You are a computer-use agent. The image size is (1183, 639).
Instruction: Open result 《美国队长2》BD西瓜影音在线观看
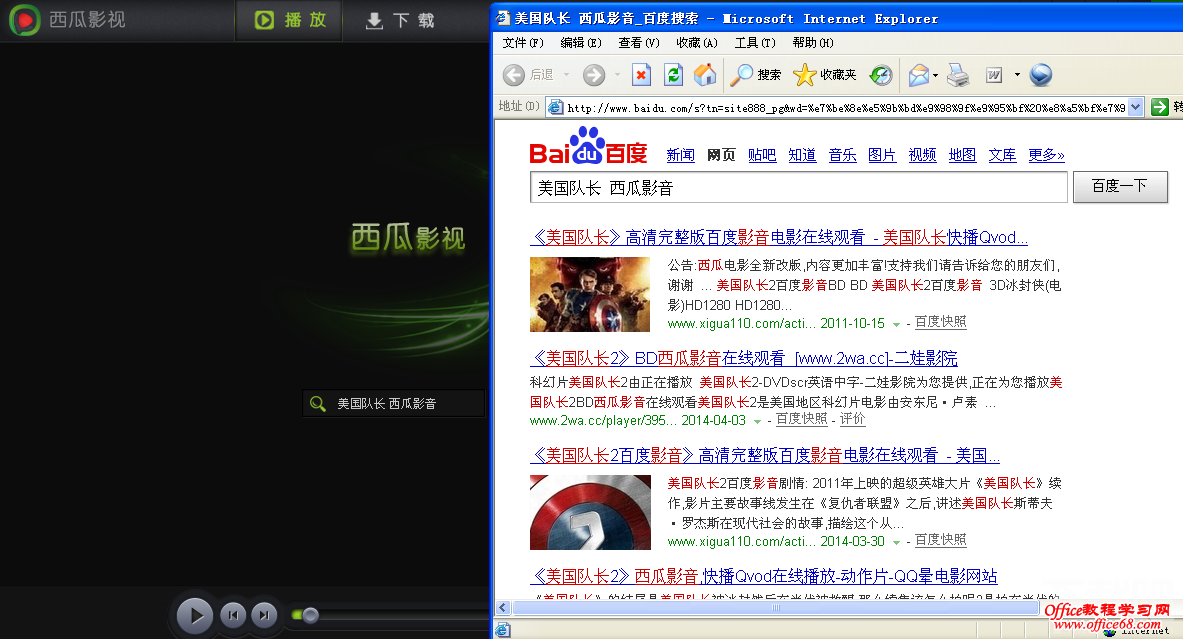tap(744, 358)
